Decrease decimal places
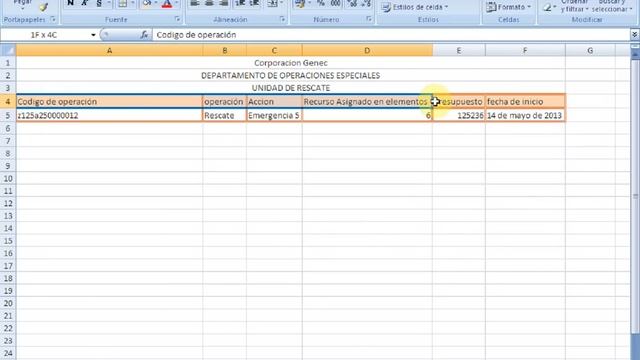Viewport: 640px width, 360px height. click(366, 4)
